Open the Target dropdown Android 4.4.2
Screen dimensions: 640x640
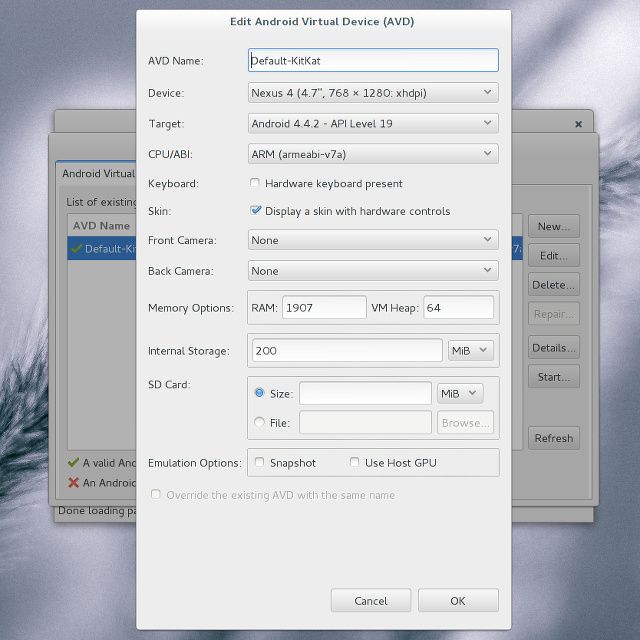click(373, 123)
